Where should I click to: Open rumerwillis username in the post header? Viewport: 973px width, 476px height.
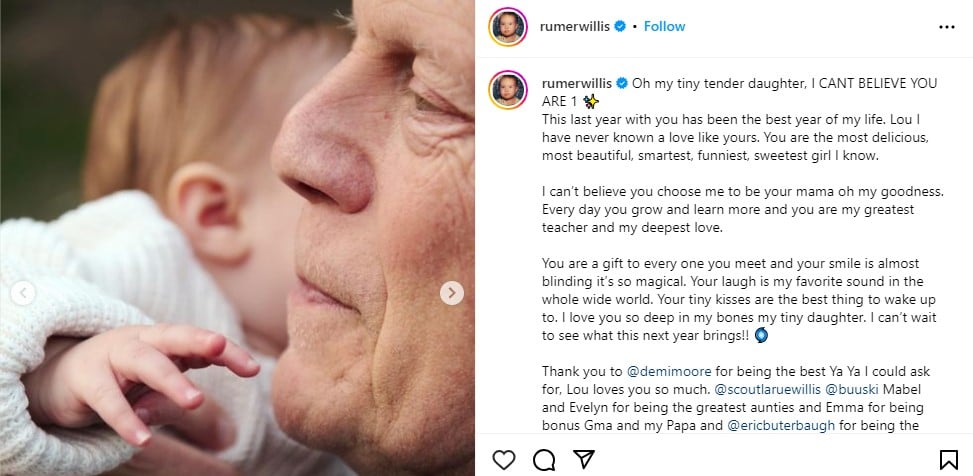(x=576, y=26)
